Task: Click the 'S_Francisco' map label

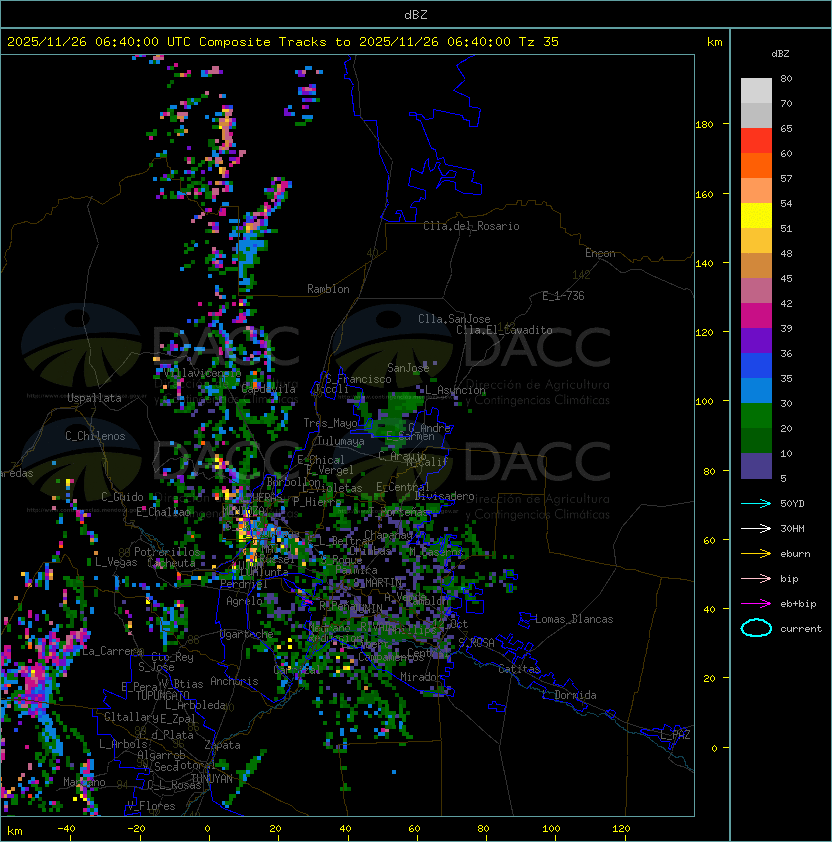Action: 358,379
